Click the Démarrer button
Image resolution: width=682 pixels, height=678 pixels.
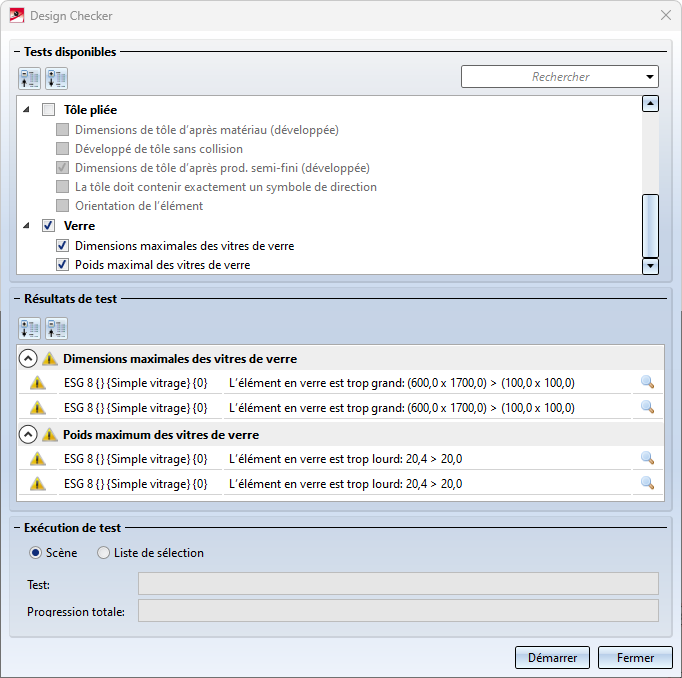point(552,658)
